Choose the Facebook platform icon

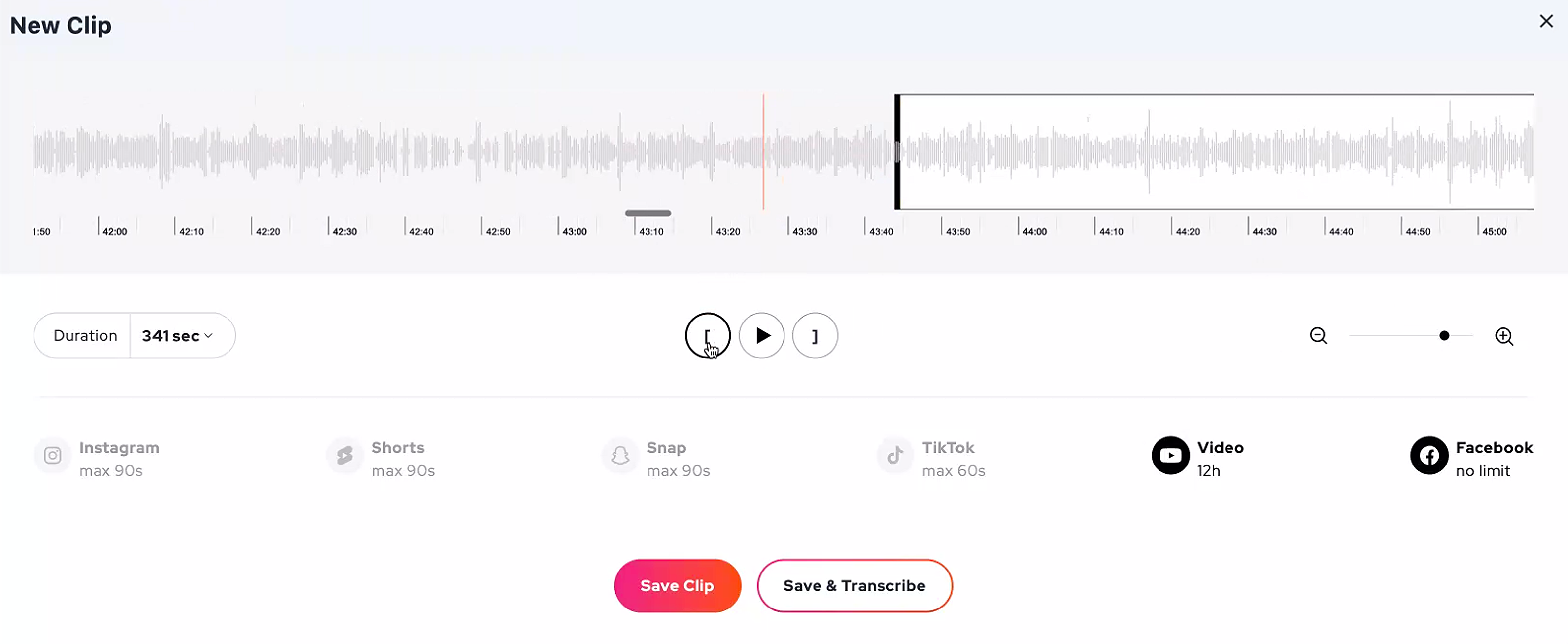tap(1429, 455)
